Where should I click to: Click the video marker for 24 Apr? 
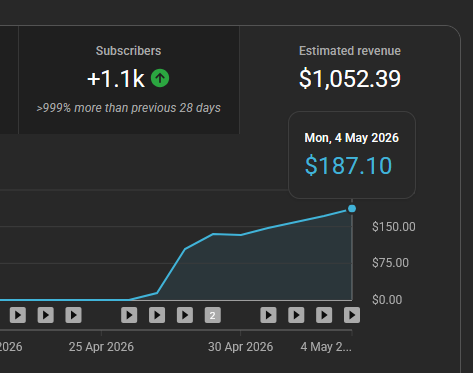tap(74, 315)
